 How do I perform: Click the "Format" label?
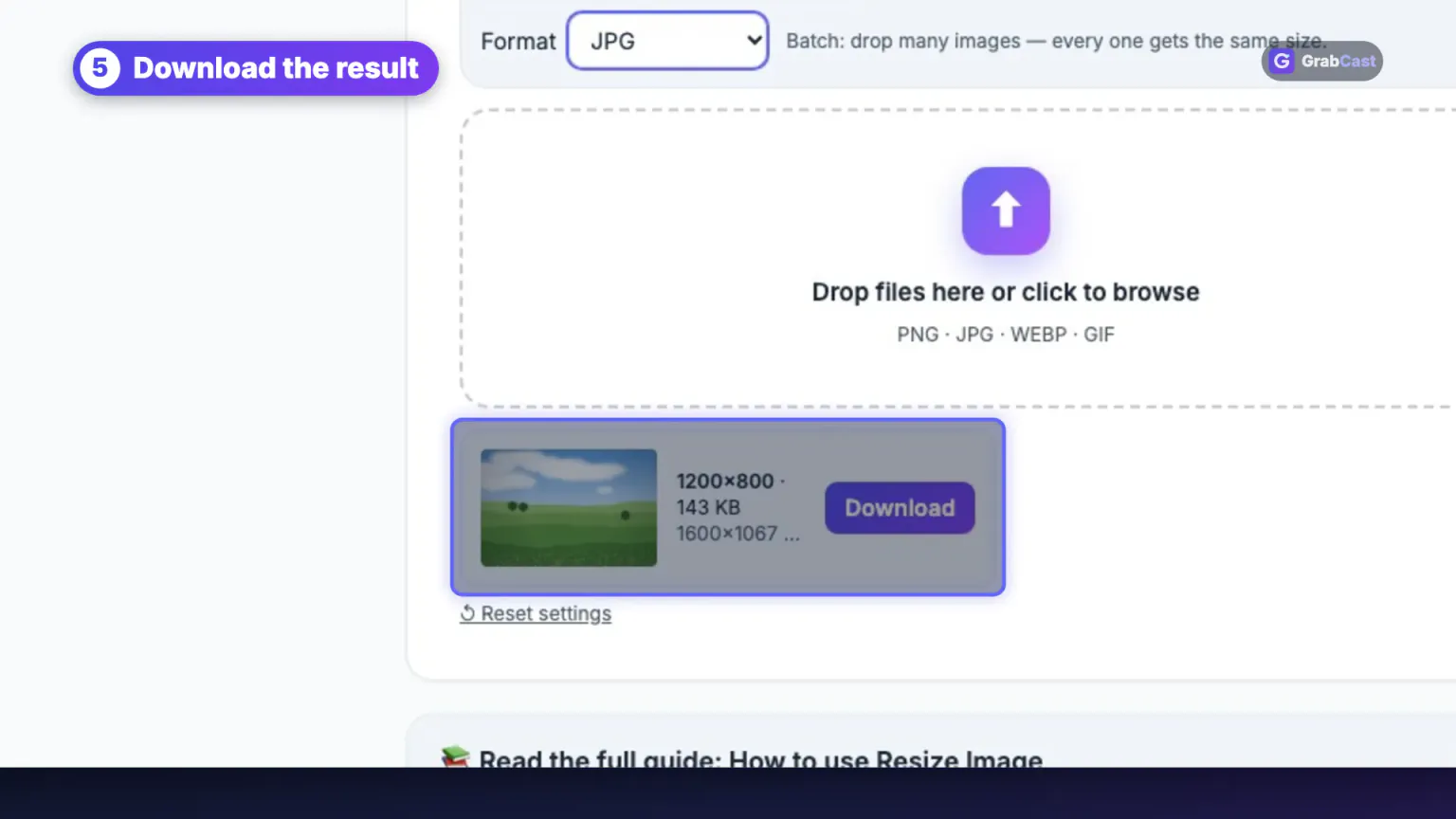518,42
